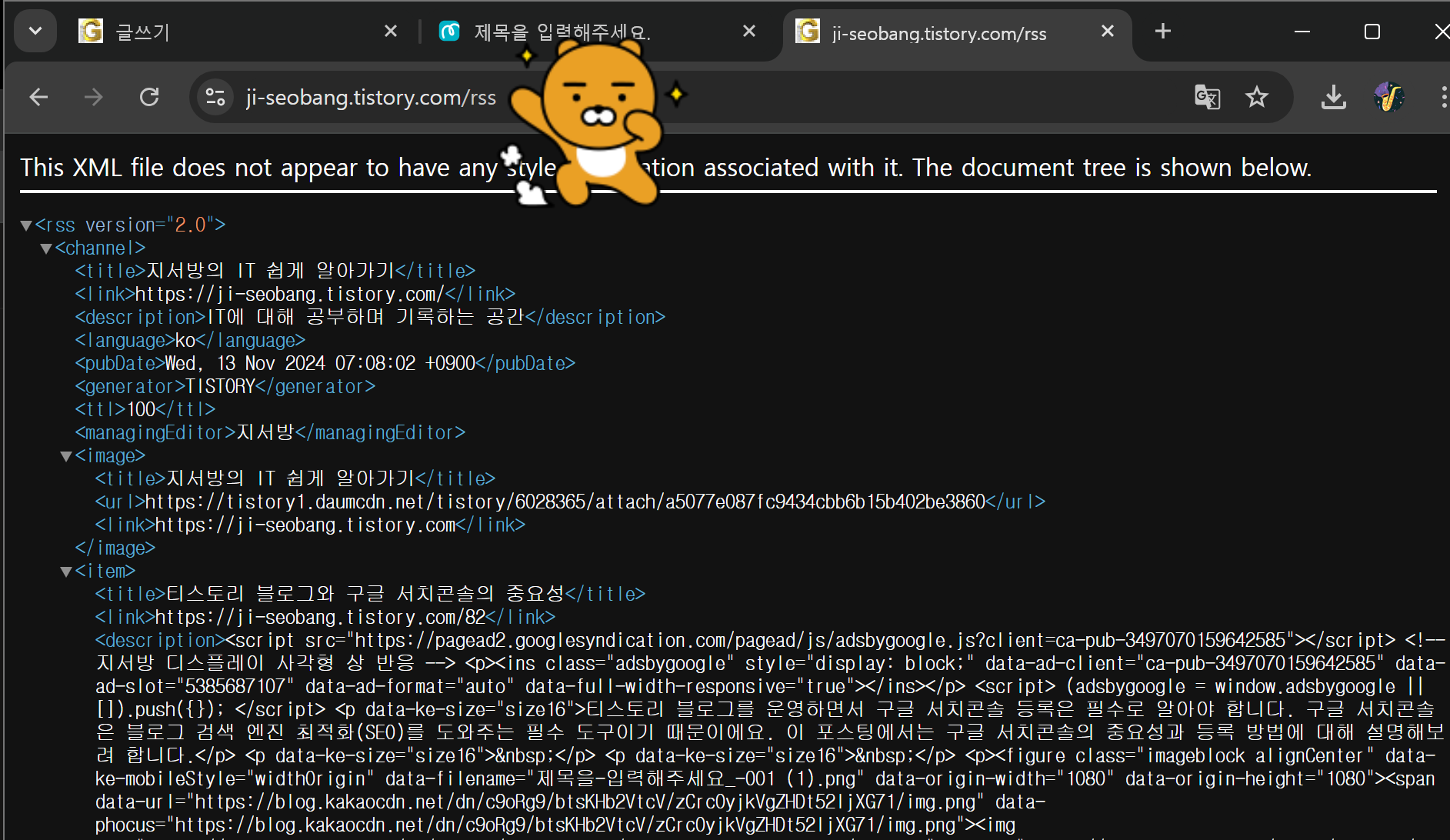Click the channel link https://ji-seobang.tistory.com/
This screenshot has width=1450, height=840.
click(289, 294)
